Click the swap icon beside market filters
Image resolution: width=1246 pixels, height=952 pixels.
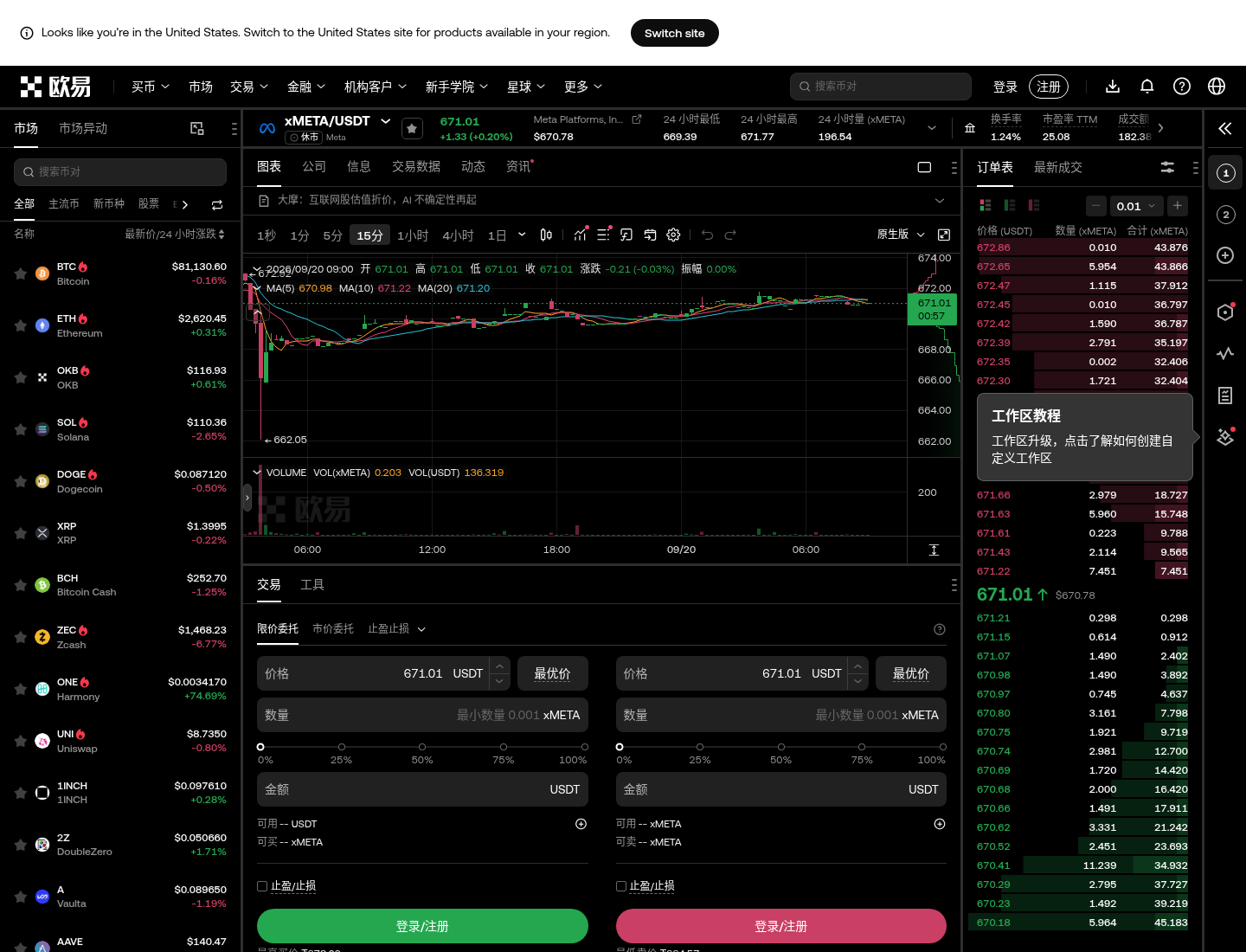click(x=217, y=204)
